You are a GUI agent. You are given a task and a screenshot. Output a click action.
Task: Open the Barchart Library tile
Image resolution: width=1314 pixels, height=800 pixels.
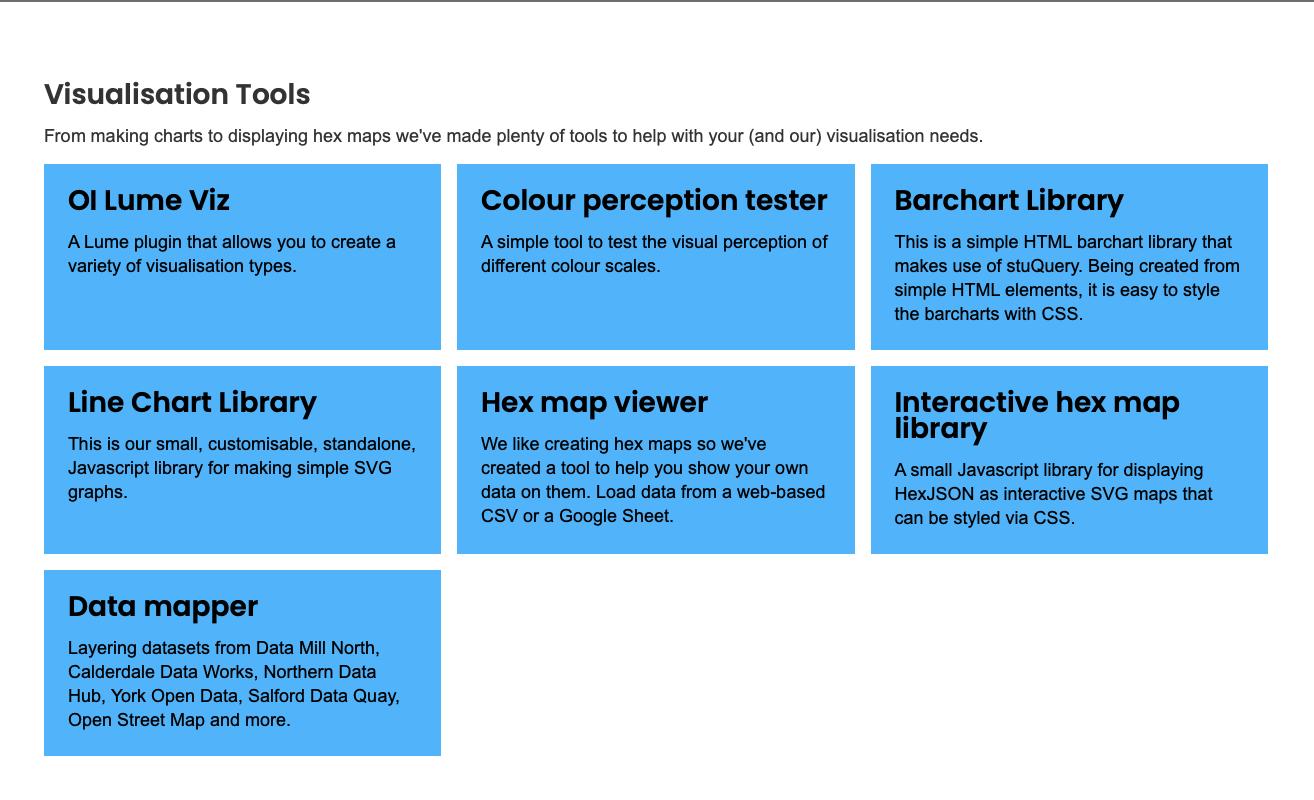click(x=1069, y=257)
